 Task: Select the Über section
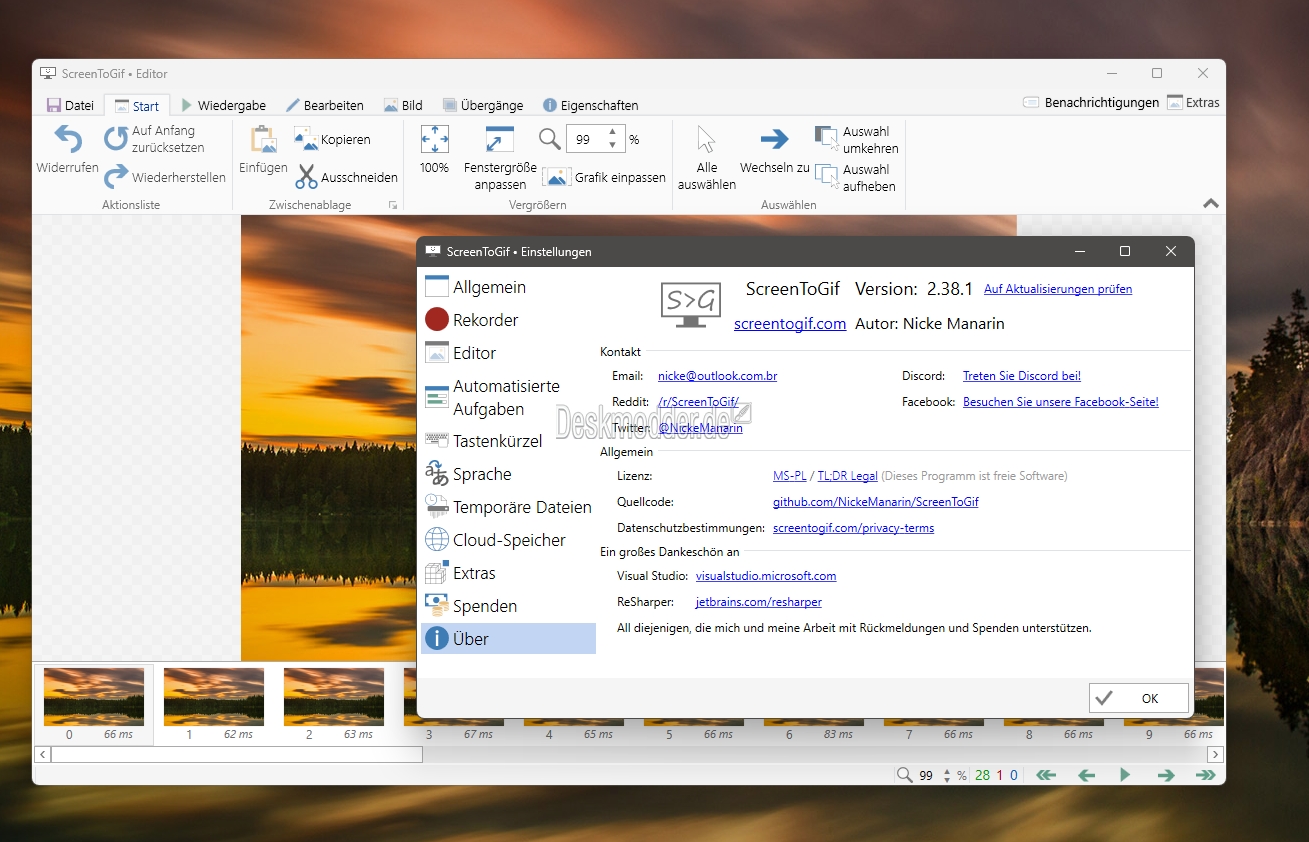coord(508,639)
